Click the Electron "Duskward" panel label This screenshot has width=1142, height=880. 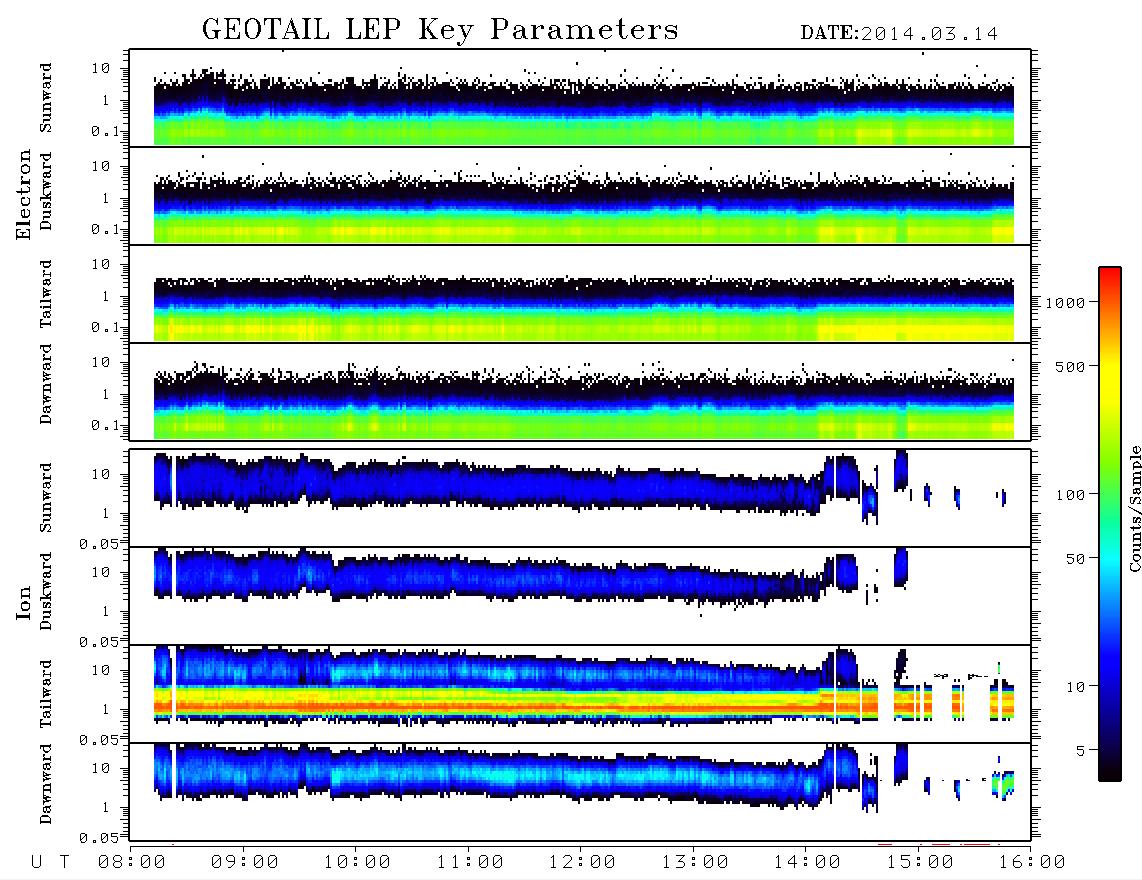[46, 191]
